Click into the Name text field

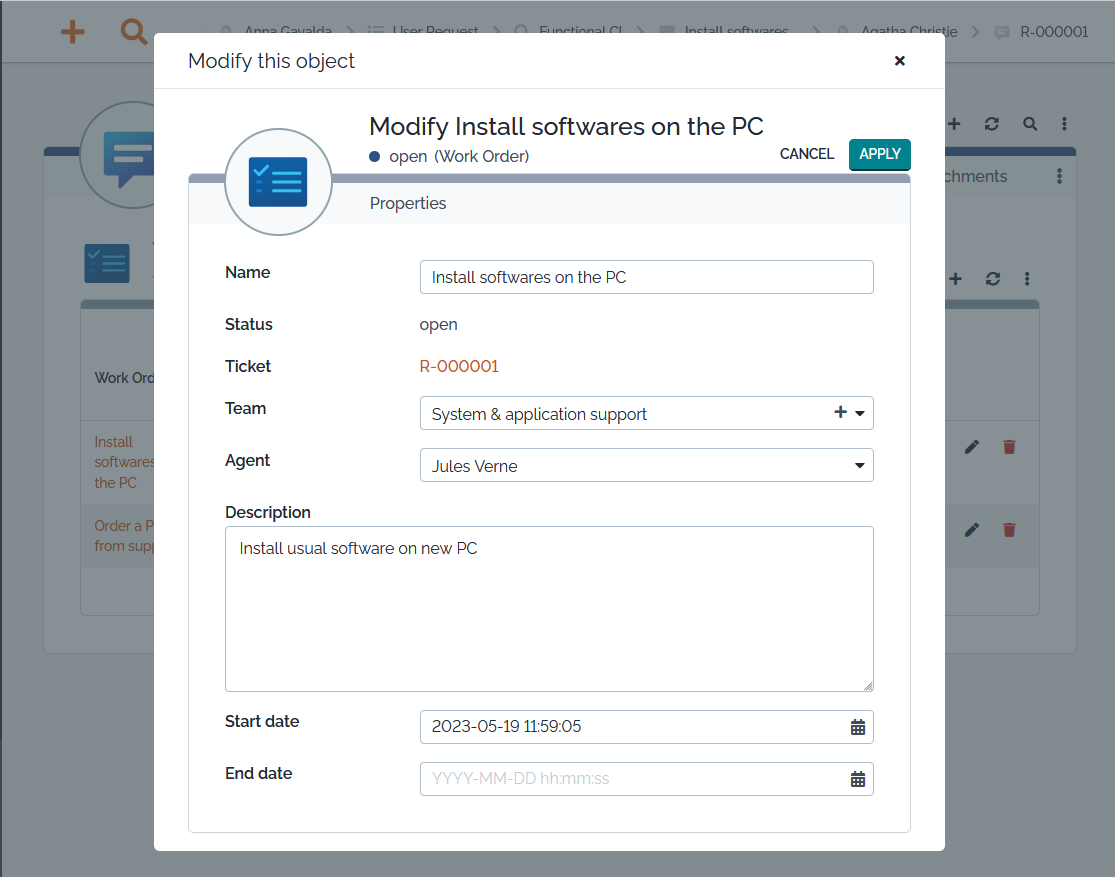pos(646,277)
